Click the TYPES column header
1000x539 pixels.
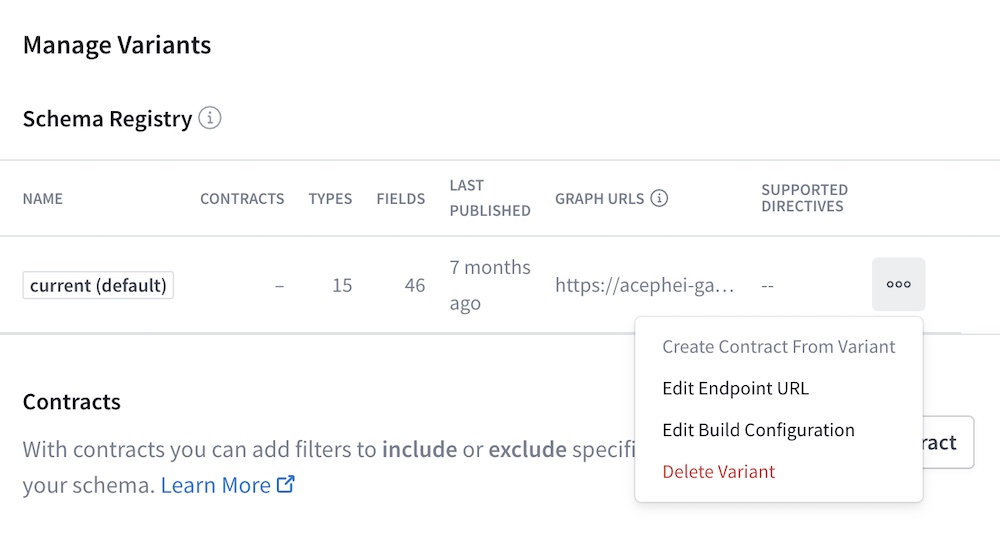(x=330, y=198)
